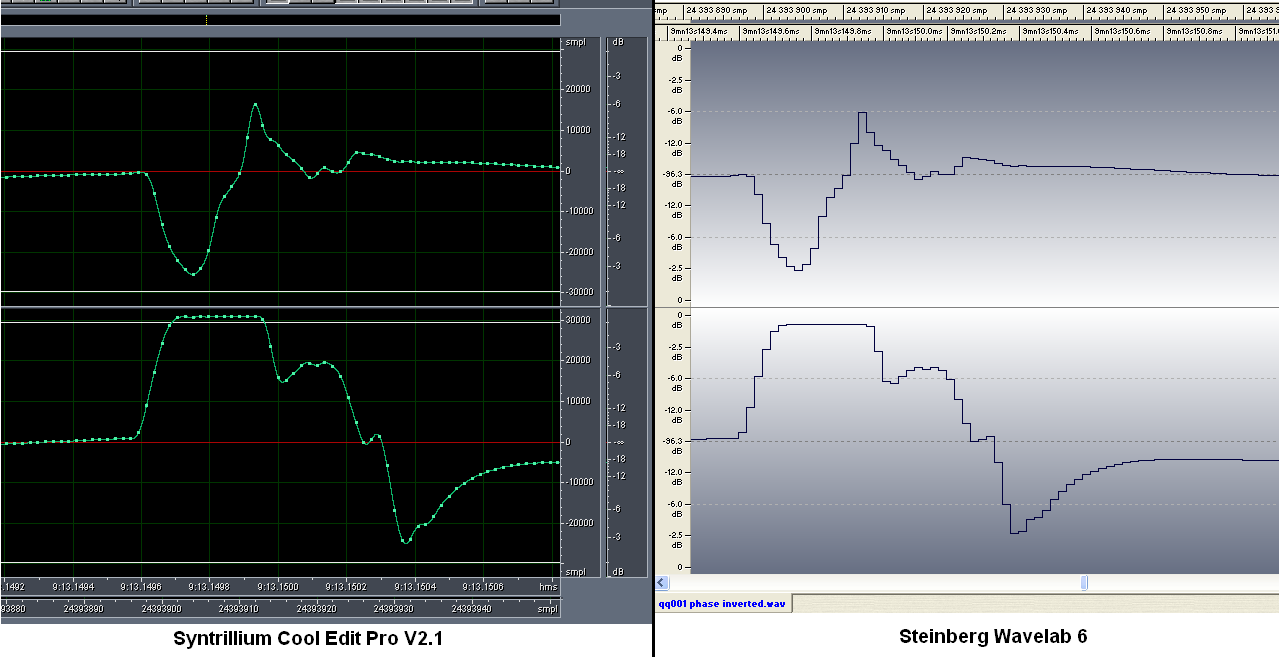Viewport: 1280px width, 657px height.
Task: Click the 'smpl' label on the bottom sample ruler
Action: pos(547,608)
